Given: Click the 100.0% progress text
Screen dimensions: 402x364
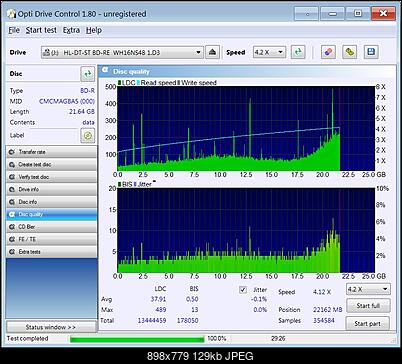Looking at the screenshot, I should point(217,339).
